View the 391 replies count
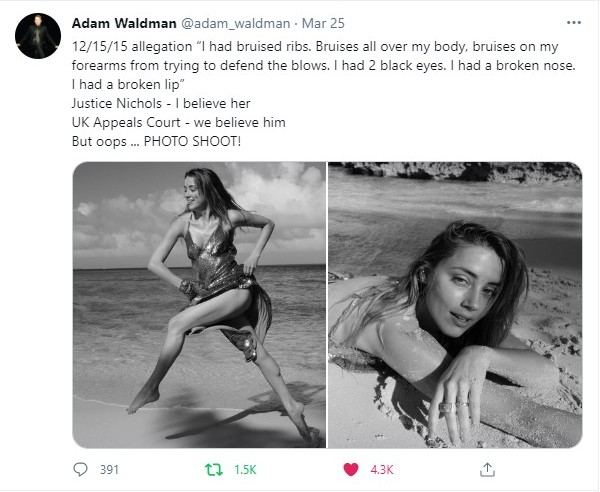Viewport: 600px width, 492px height. (109, 469)
